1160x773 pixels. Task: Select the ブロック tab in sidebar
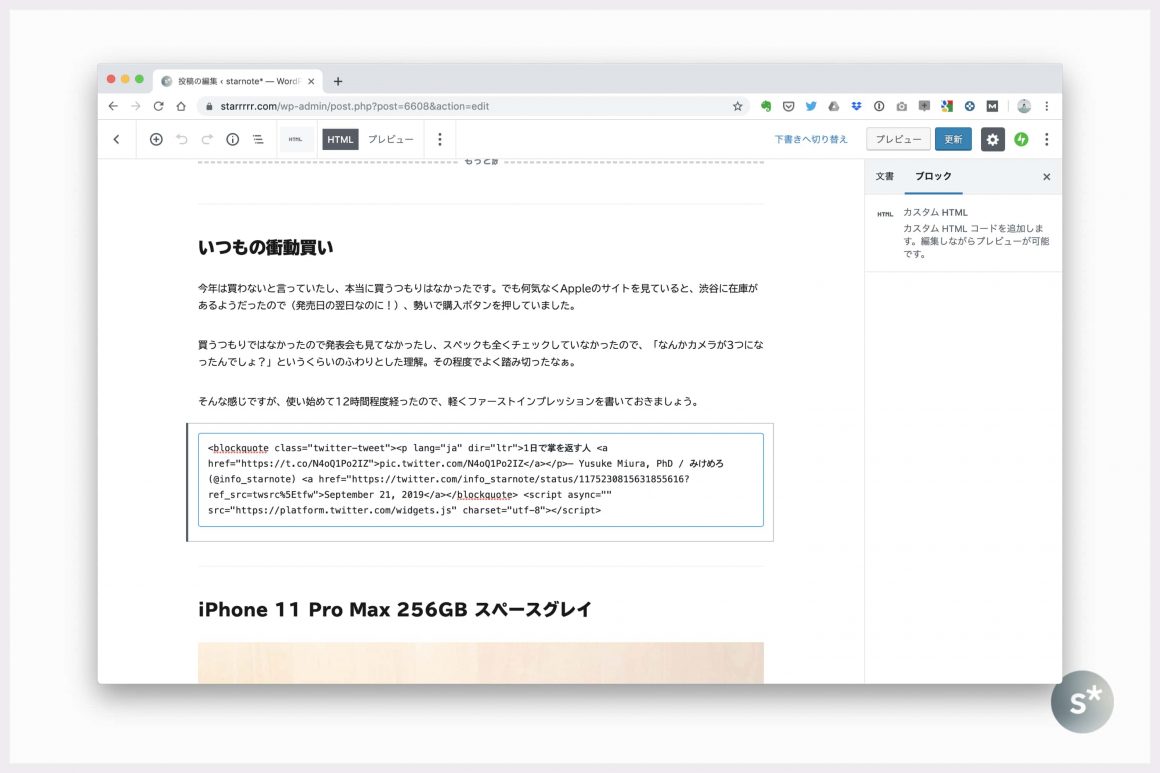(933, 176)
